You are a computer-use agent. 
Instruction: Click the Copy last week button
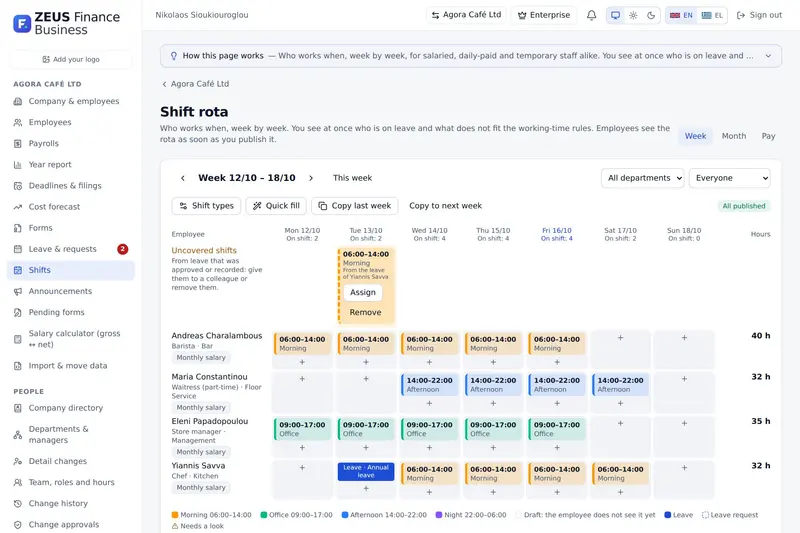pyautogui.click(x=355, y=206)
